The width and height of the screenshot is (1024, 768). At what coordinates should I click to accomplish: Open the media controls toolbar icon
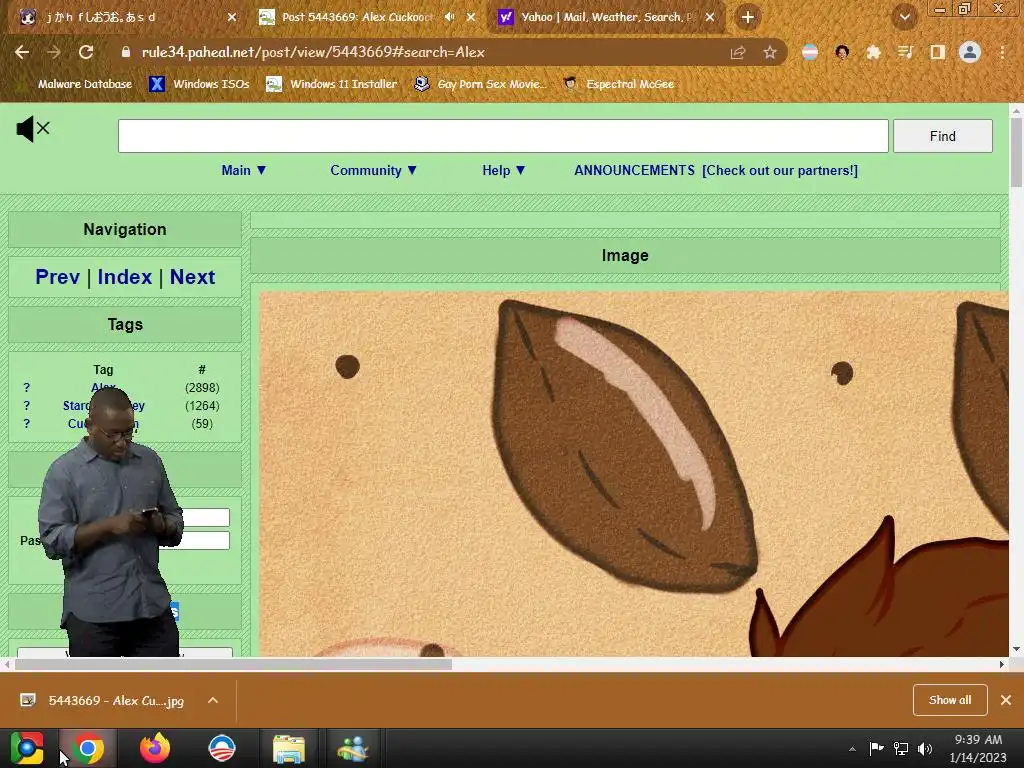pos(905,52)
